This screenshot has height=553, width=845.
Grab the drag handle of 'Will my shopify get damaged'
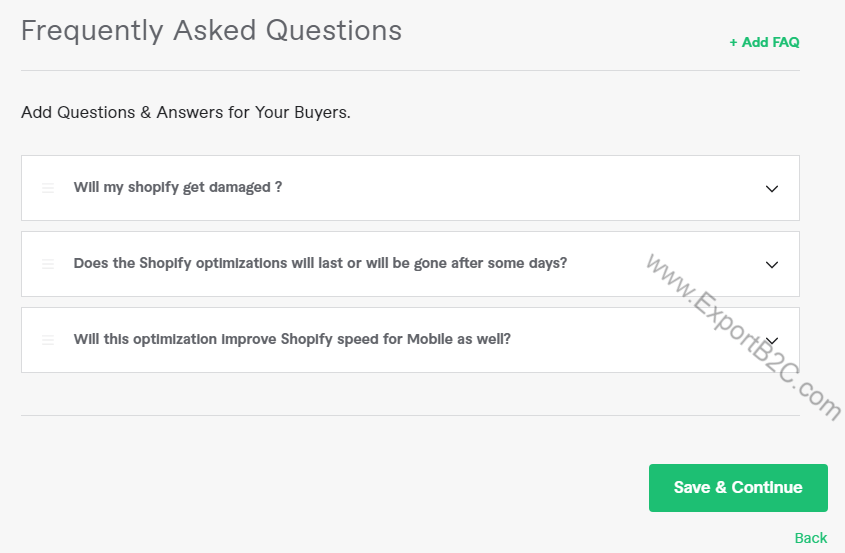(48, 188)
